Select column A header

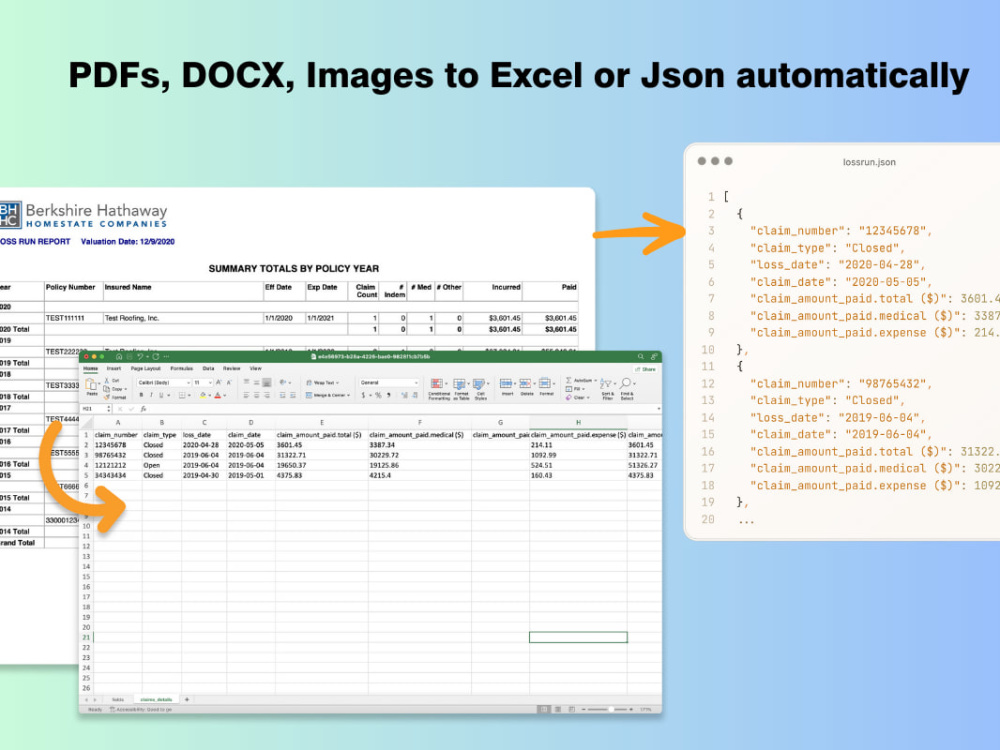click(x=117, y=422)
